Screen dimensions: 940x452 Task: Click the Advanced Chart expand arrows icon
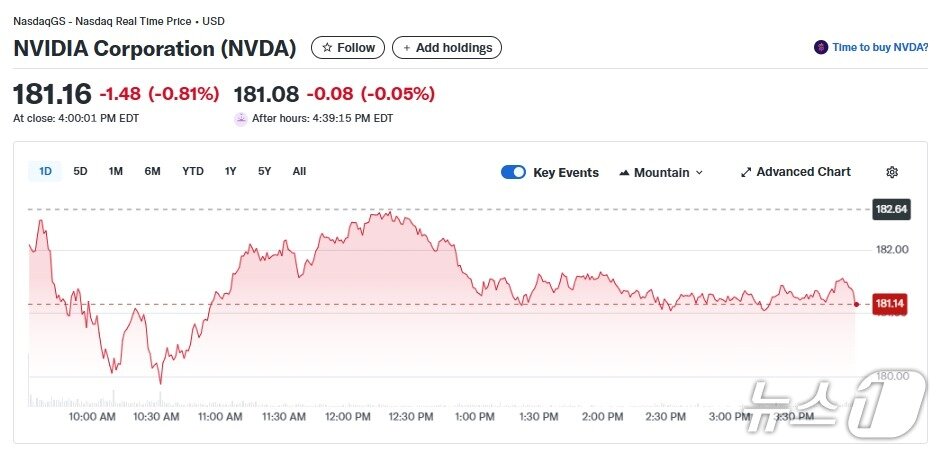tap(745, 172)
